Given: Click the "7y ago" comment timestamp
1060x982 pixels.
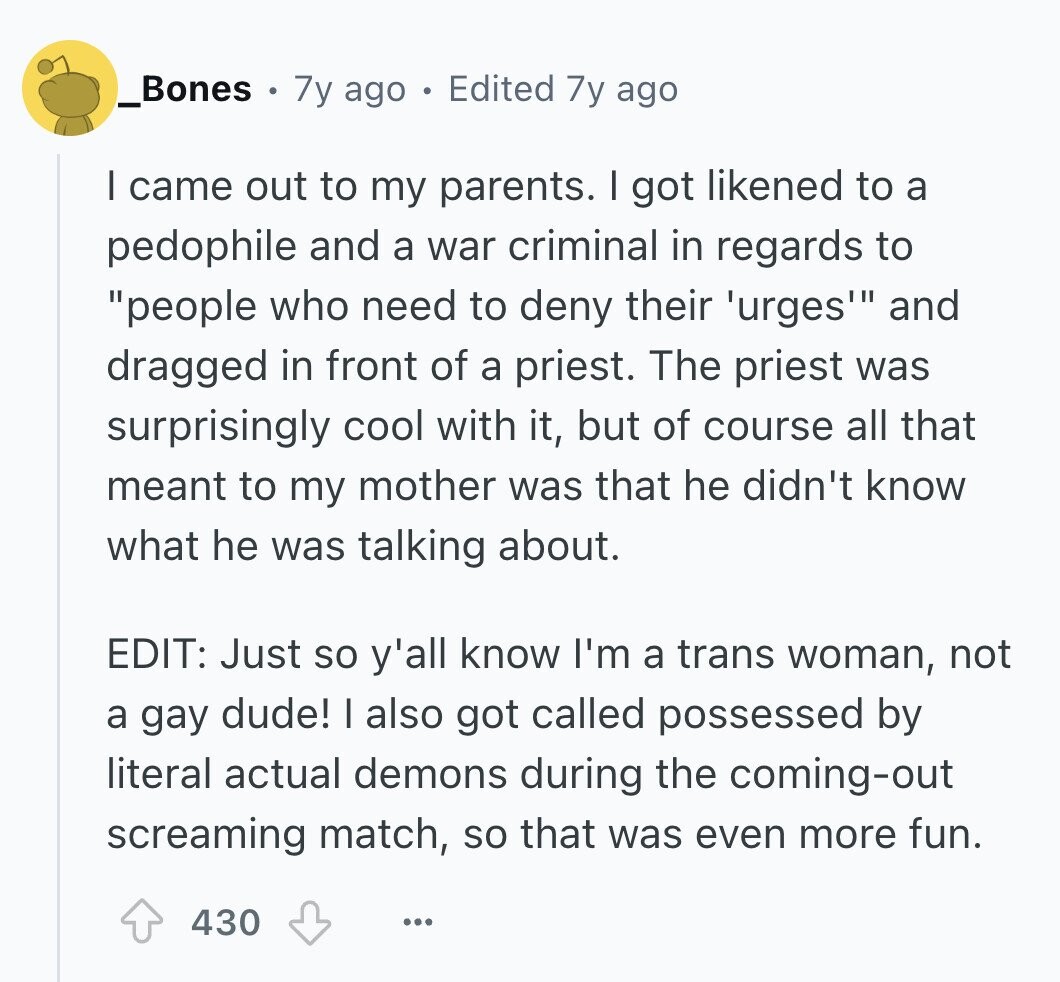Looking at the screenshot, I should [x=349, y=89].
